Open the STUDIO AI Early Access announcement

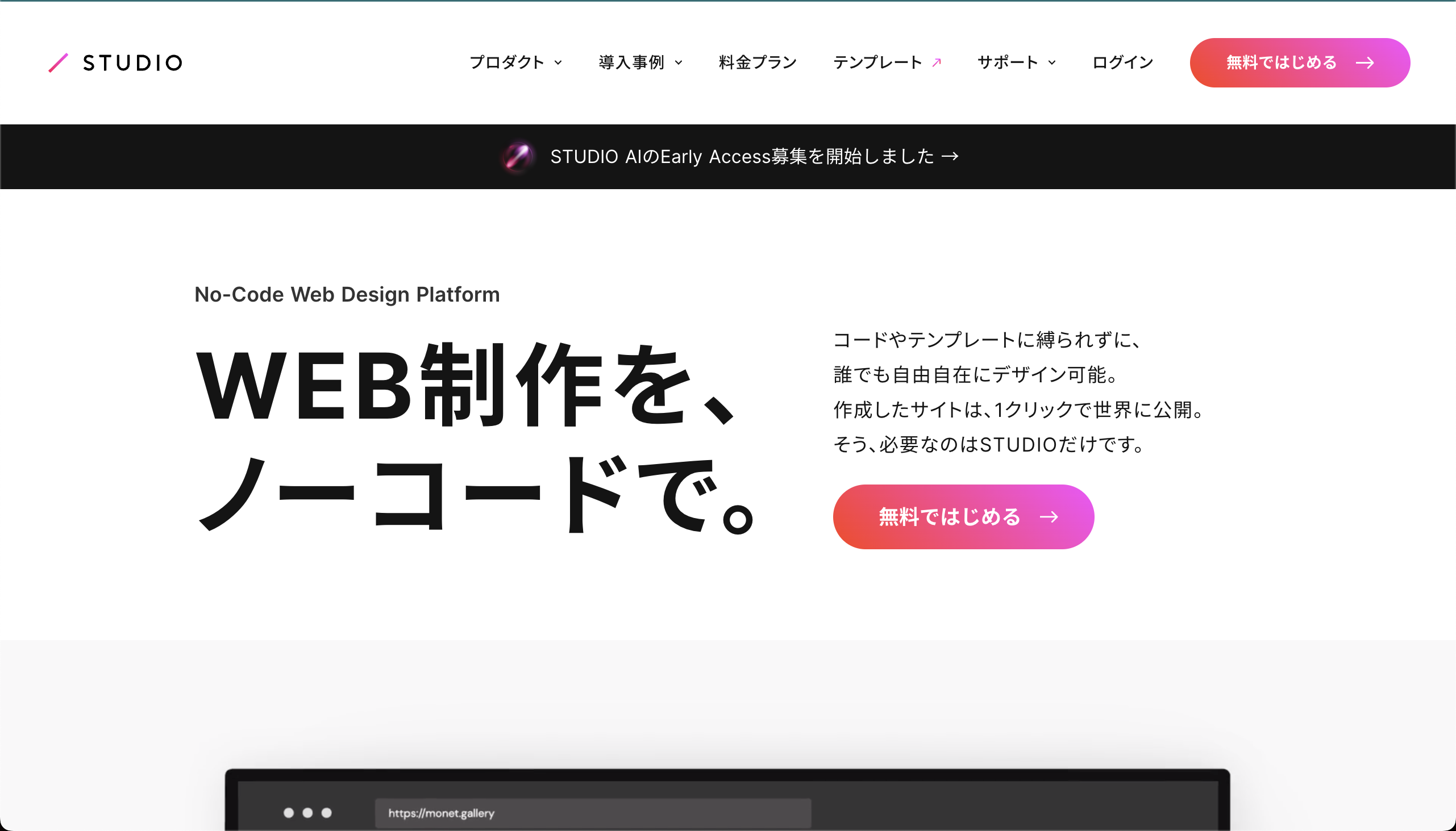click(x=728, y=156)
